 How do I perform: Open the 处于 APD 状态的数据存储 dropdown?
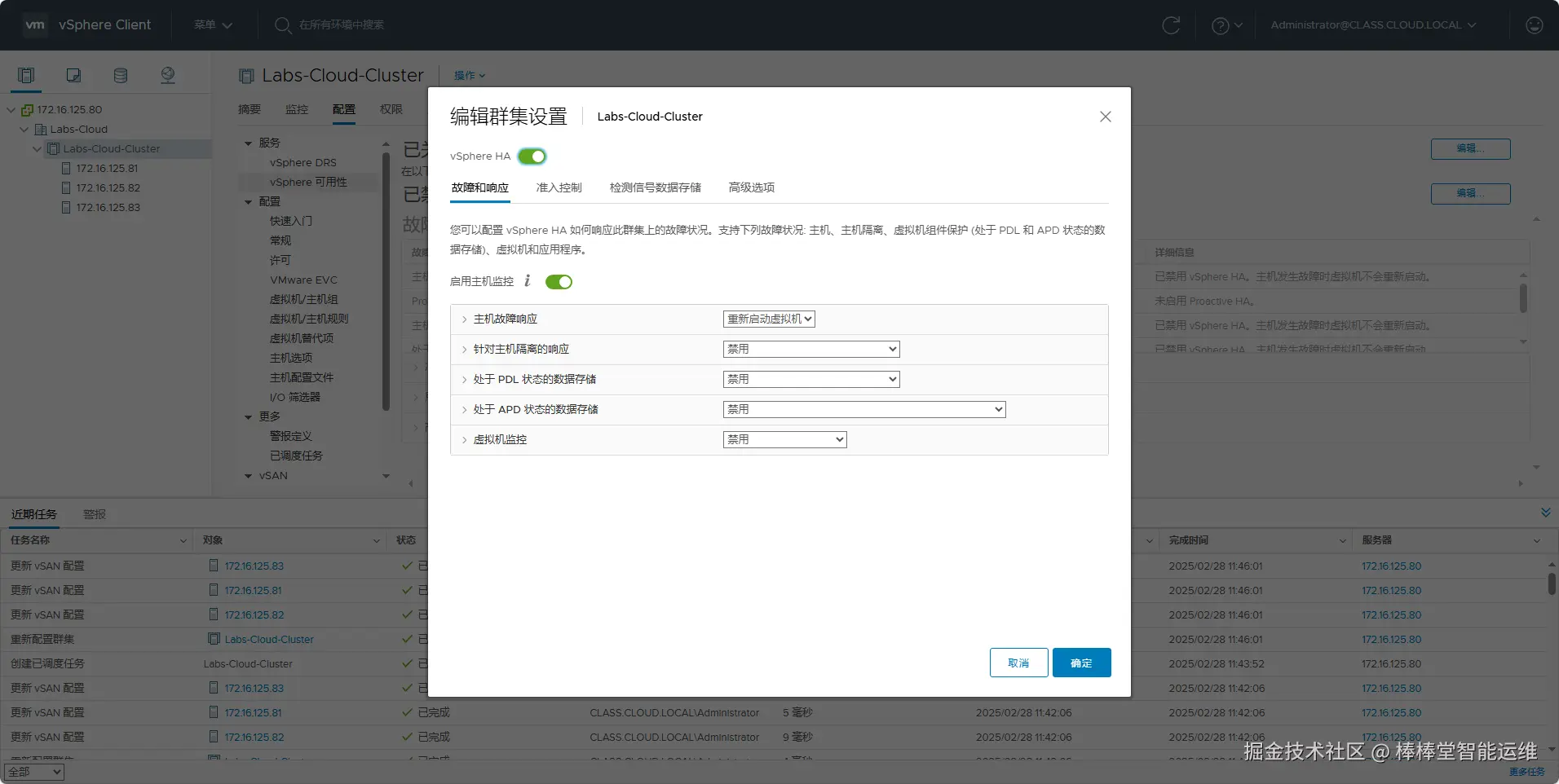coord(864,409)
